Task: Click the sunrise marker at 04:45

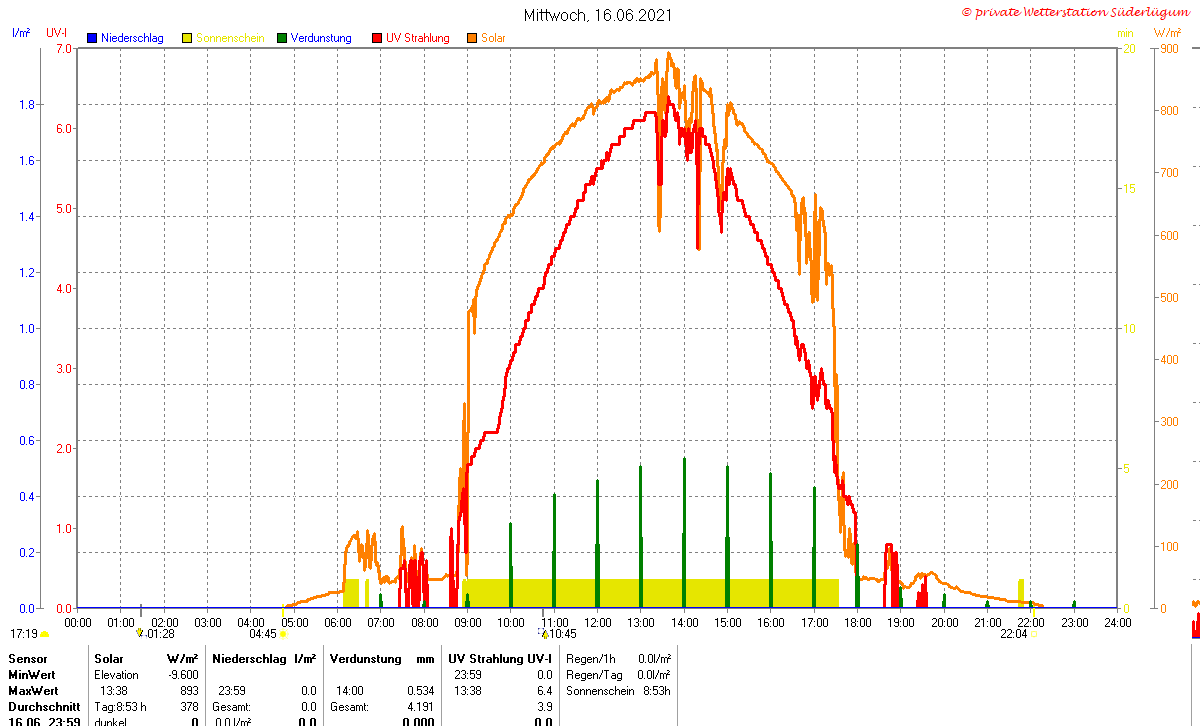Action: [x=283, y=634]
